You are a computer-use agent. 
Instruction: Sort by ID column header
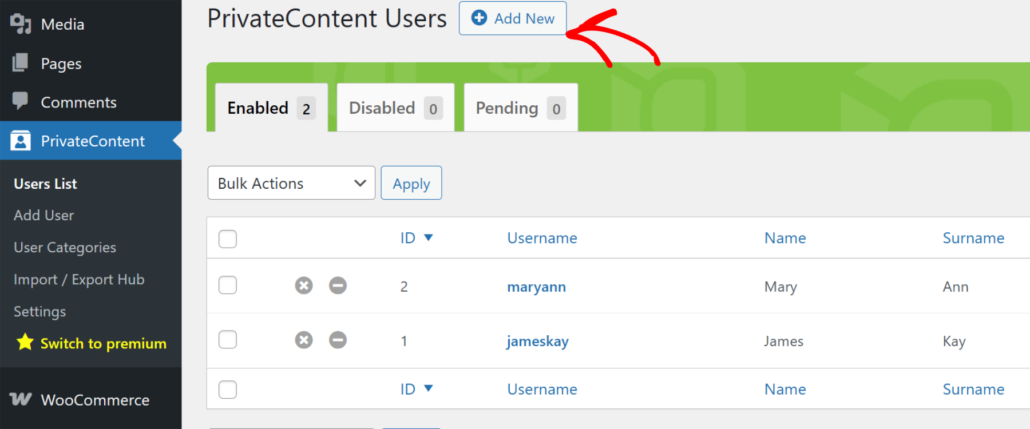tap(408, 238)
